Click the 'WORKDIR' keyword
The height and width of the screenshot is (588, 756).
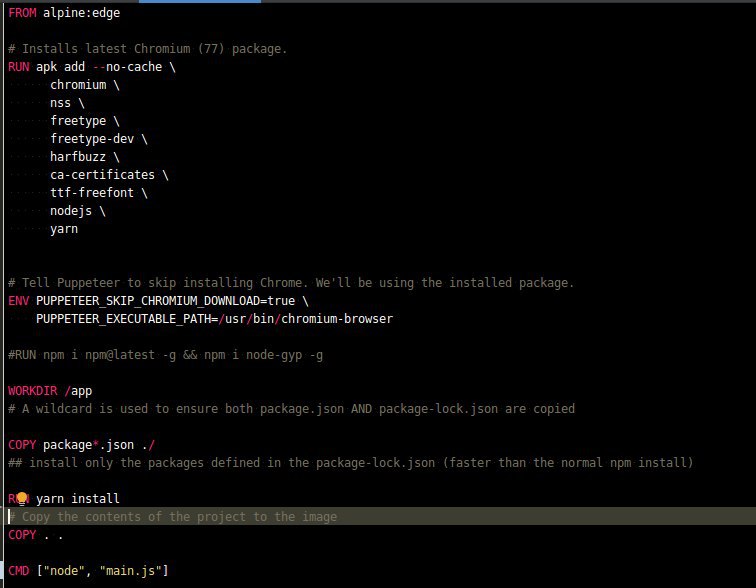[33, 391]
